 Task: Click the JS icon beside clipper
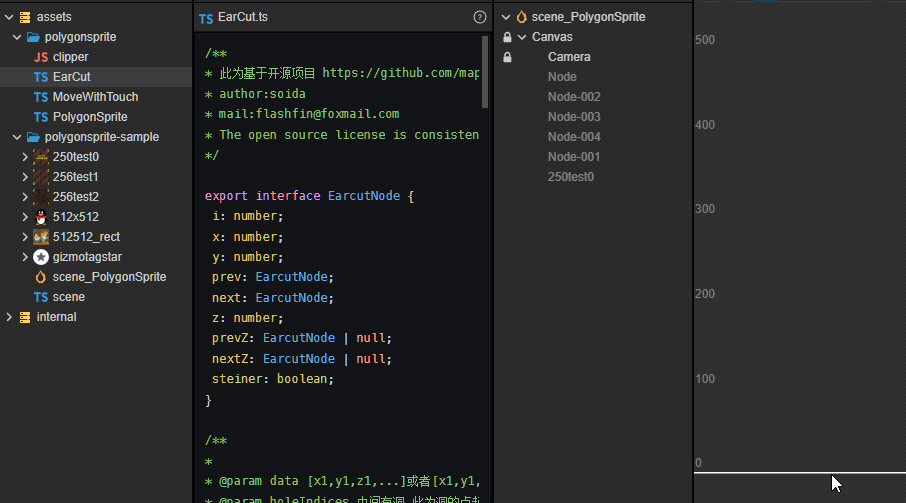41,57
